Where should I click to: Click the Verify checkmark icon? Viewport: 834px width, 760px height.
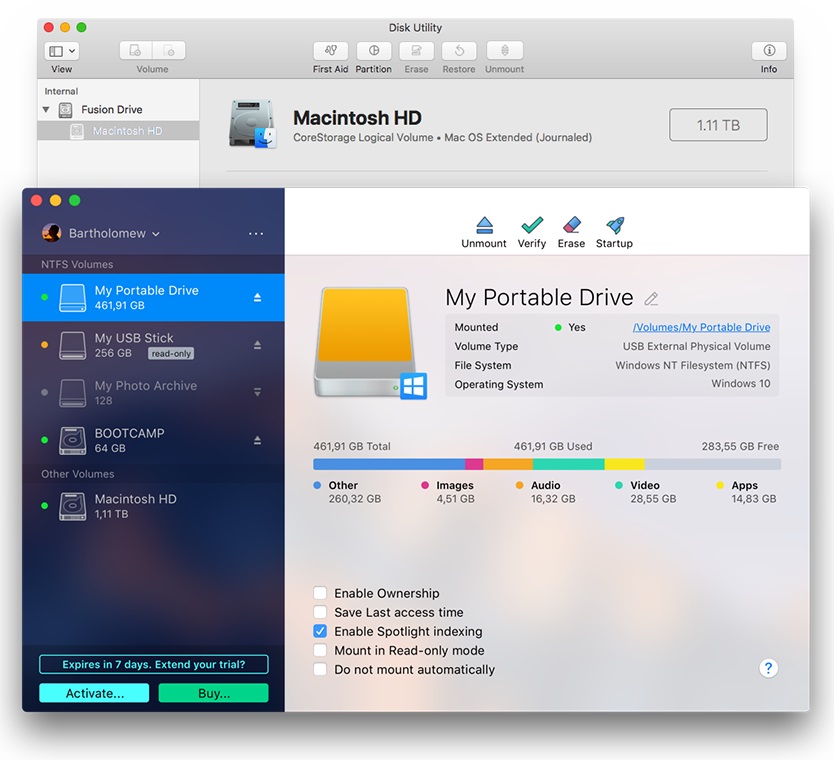tap(532, 226)
